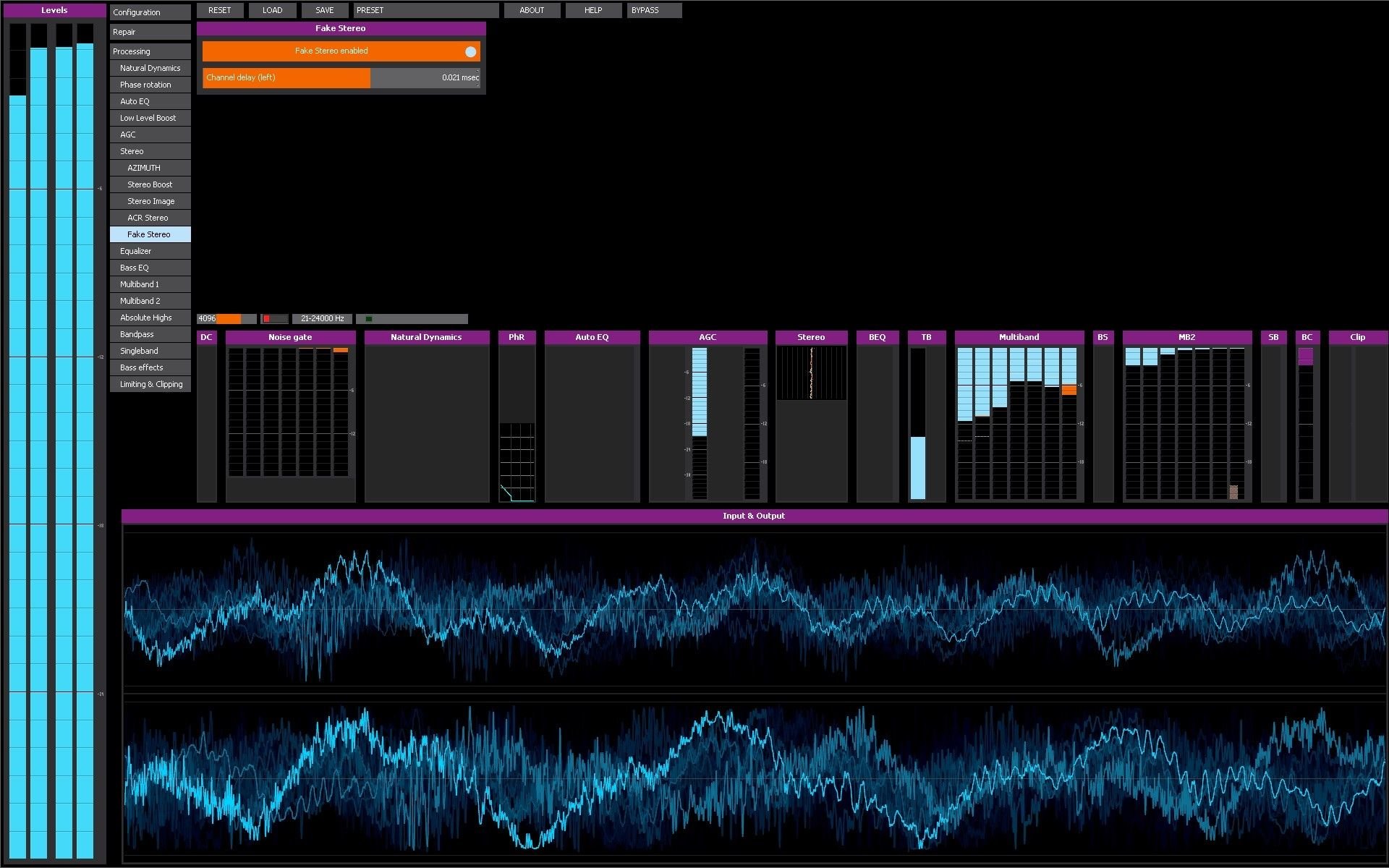The width and height of the screenshot is (1389, 868).
Task: Click the green load indicator bar
Action: tap(412, 319)
